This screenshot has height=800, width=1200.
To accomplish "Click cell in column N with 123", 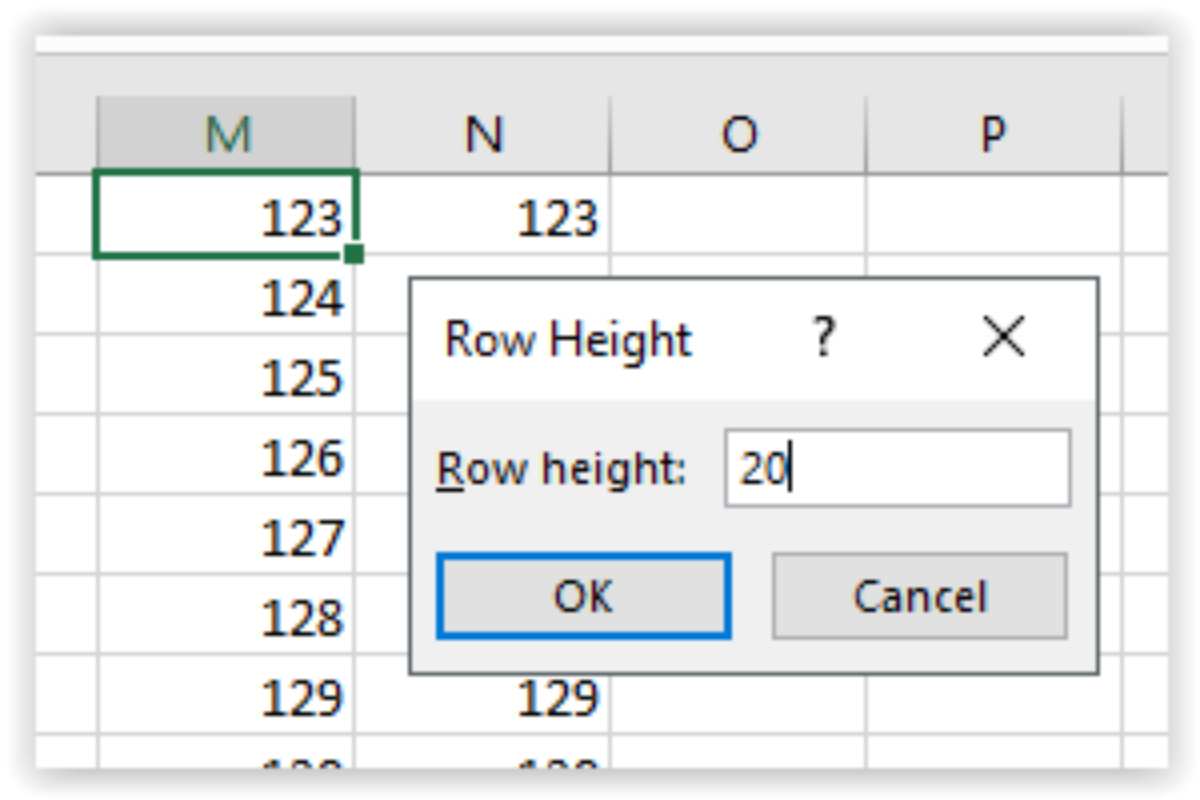I will pyautogui.click(x=483, y=216).
